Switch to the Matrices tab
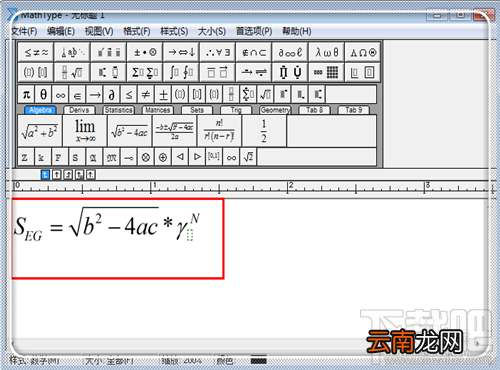Image resolution: width=500 pixels, height=370 pixels. coord(158,110)
